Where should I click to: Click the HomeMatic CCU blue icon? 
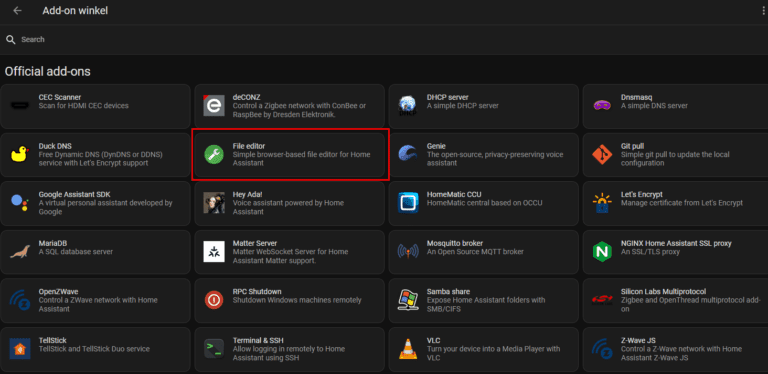tap(408, 202)
